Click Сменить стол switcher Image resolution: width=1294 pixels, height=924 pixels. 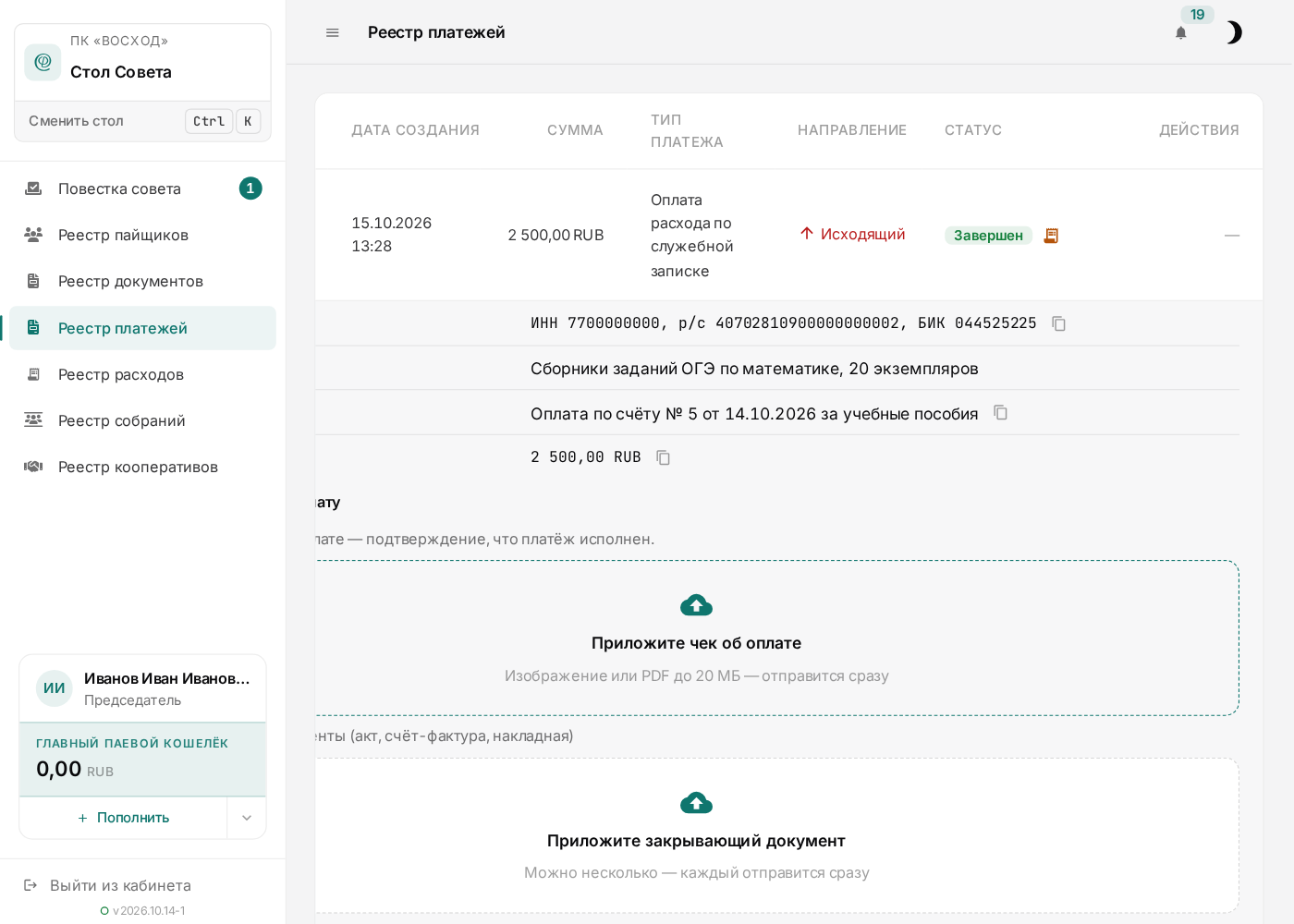(143, 121)
